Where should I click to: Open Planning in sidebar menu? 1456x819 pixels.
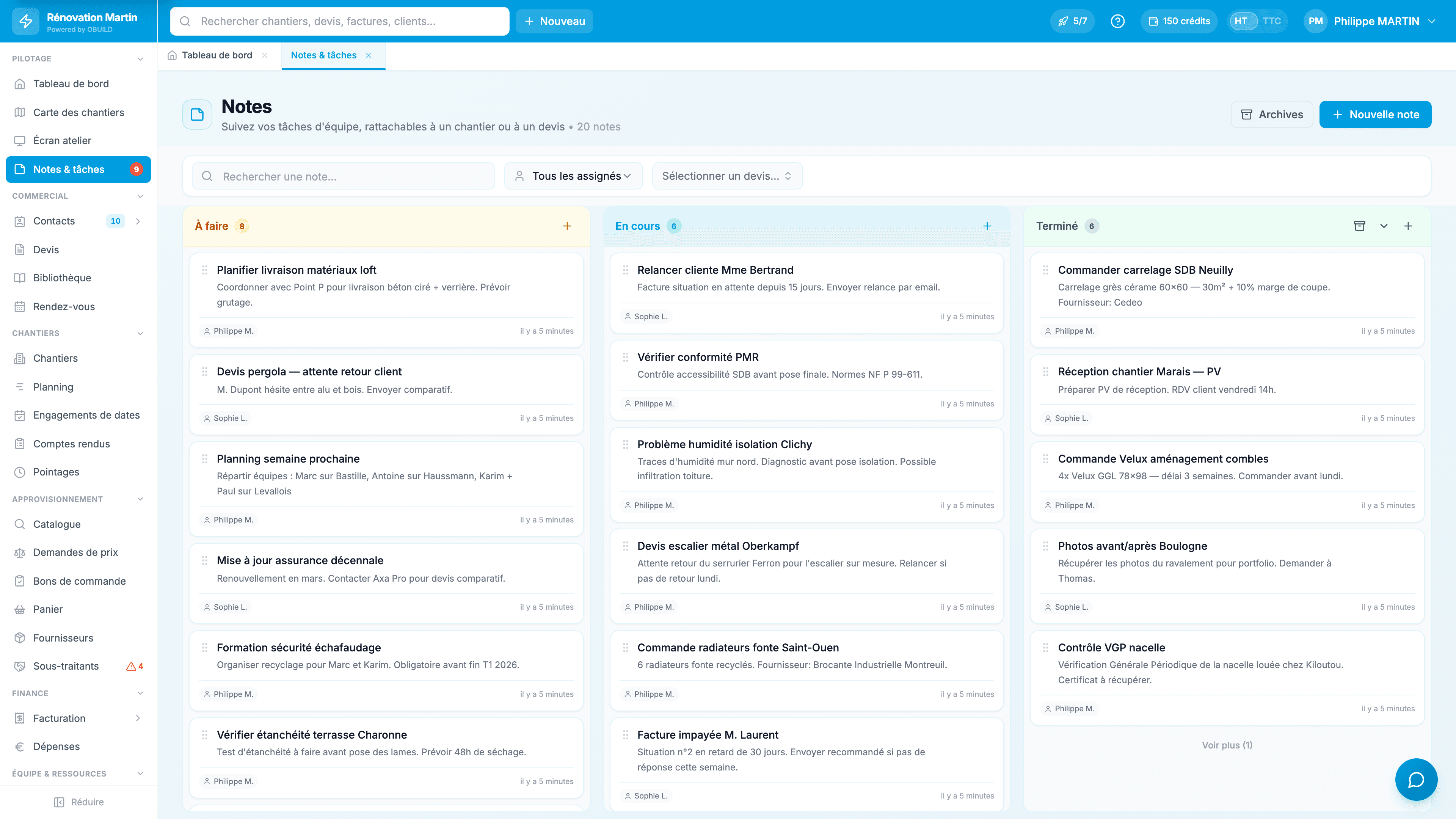78,387
